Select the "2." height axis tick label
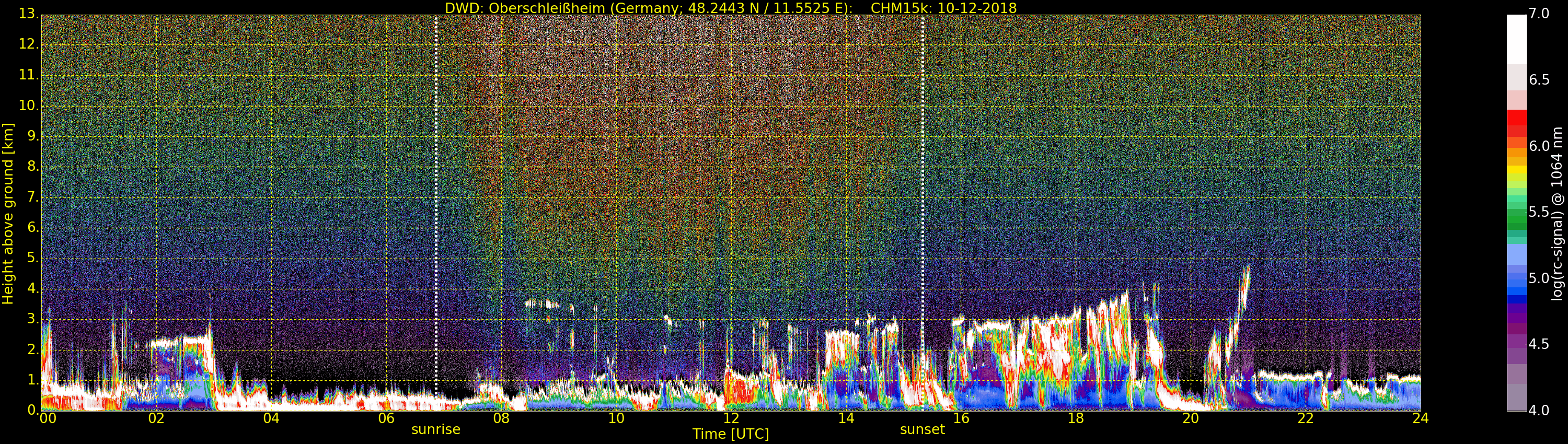The width and height of the screenshot is (1568, 444). 33,349
